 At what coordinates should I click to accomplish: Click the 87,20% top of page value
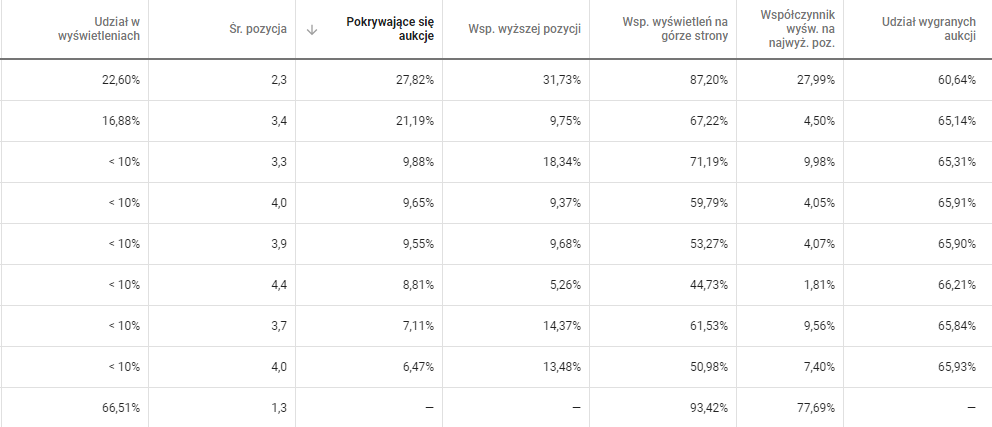[x=709, y=80]
